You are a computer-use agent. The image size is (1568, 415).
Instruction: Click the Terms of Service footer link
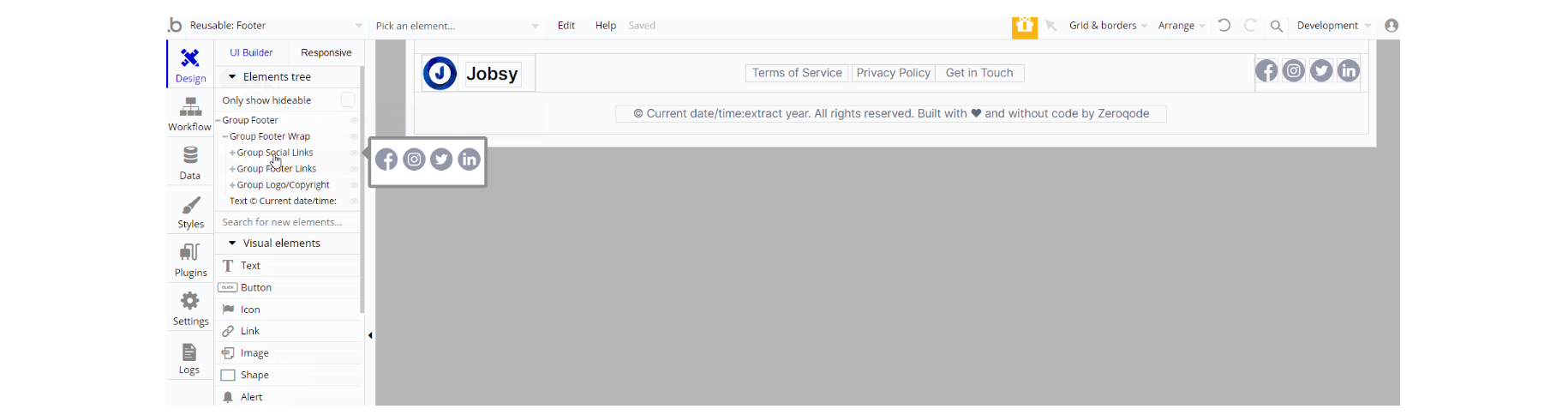797,73
